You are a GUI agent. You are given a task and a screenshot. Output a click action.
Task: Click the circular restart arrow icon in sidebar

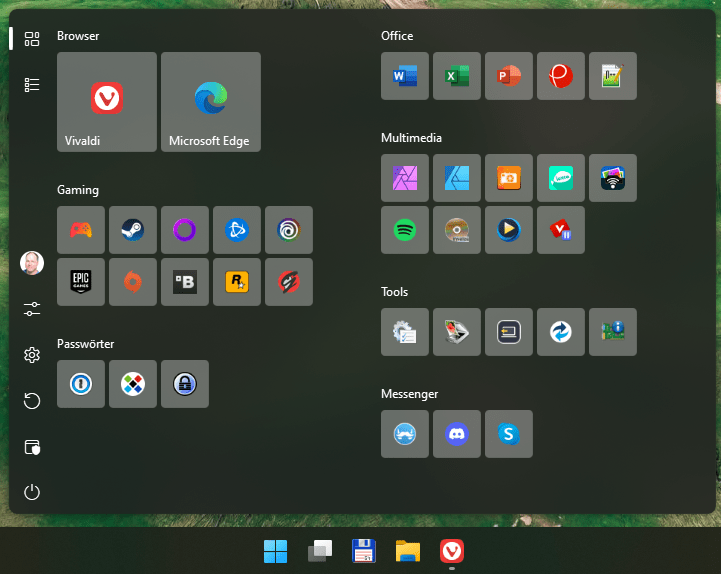tap(32, 401)
